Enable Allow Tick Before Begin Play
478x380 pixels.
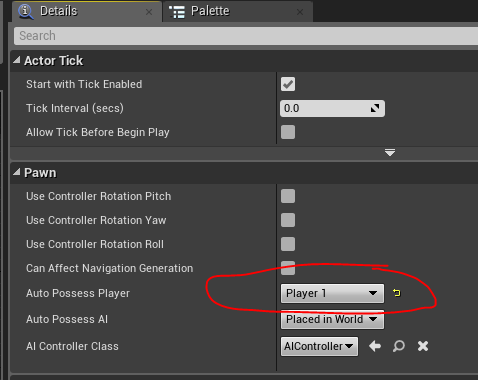[x=288, y=132]
